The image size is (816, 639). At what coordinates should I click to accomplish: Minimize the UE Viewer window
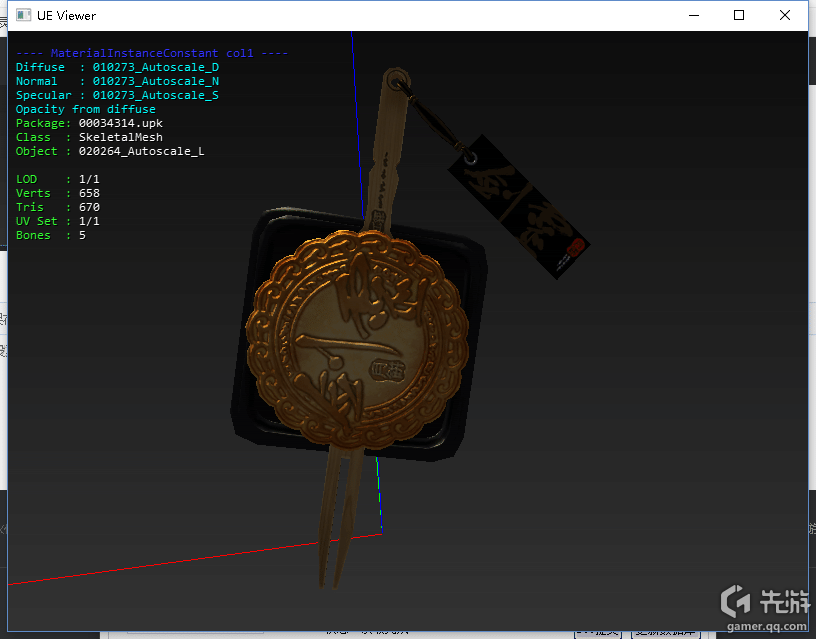(694, 15)
